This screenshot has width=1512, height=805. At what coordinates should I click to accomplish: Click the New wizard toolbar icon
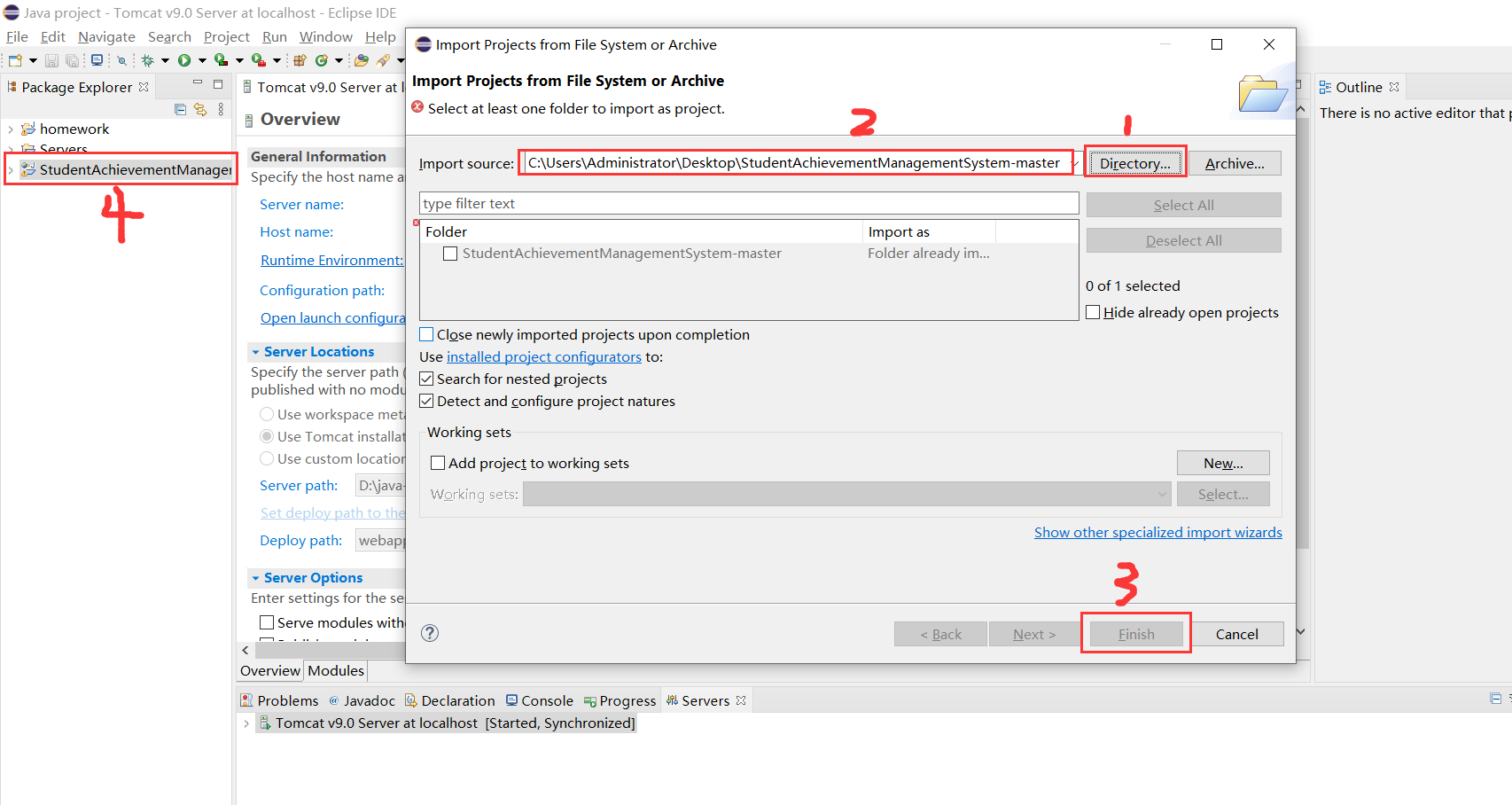pyautogui.click(x=15, y=60)
